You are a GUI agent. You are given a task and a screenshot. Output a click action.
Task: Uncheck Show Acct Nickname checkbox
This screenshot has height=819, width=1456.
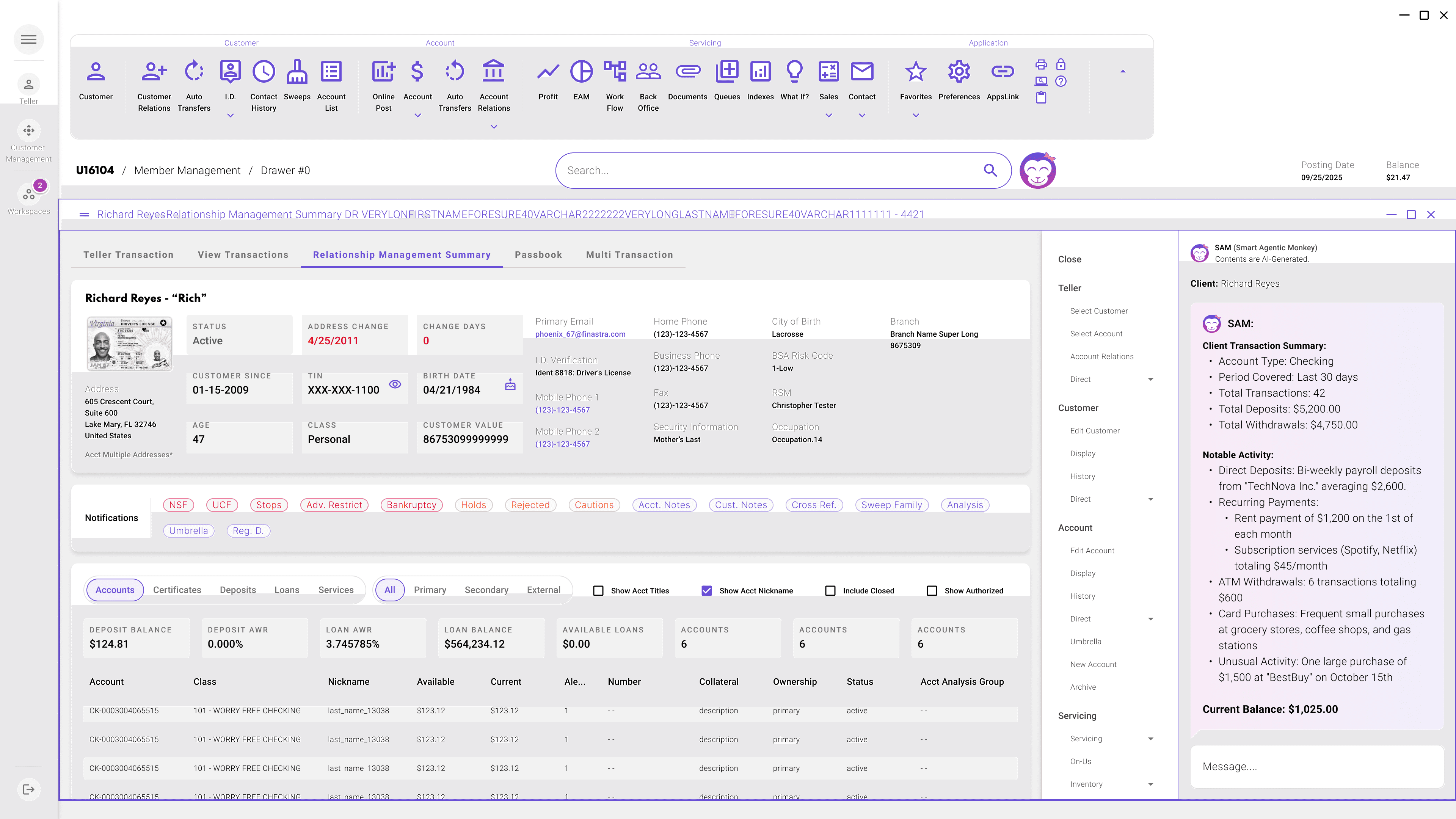[706, 591]
